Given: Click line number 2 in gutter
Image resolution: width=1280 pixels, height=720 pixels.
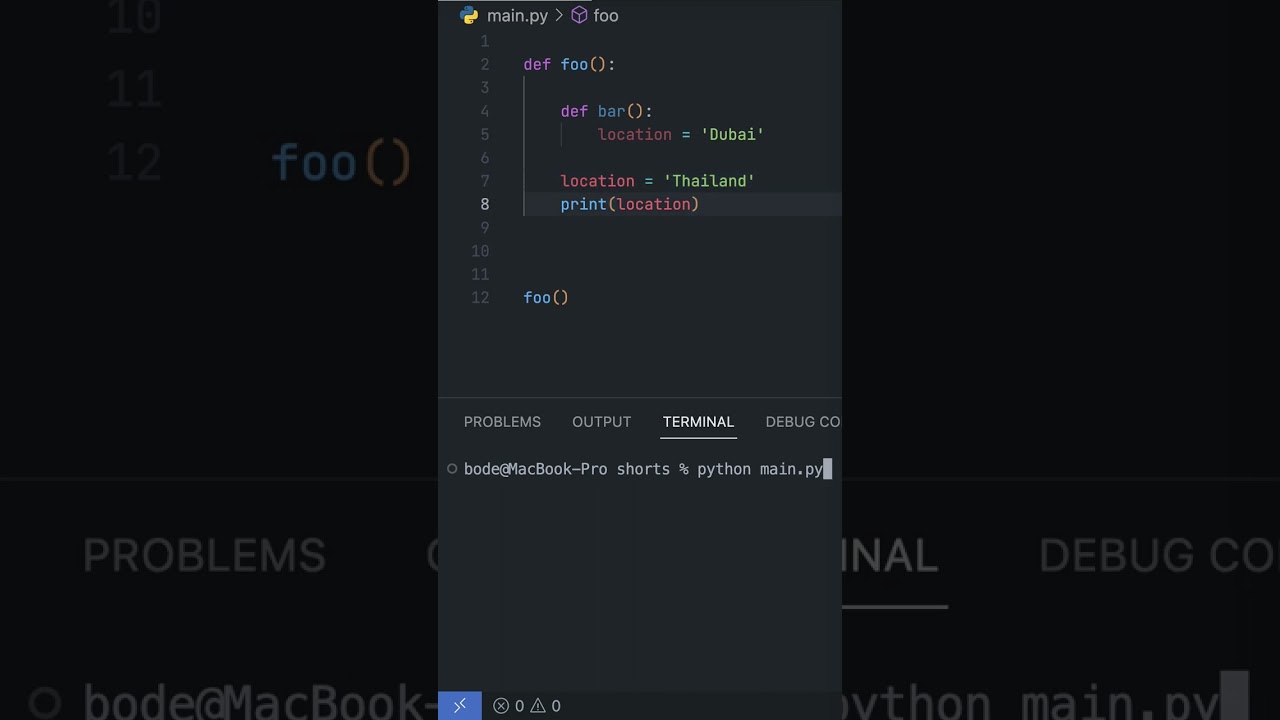Looking at the screenshot, I should (485, 64).
